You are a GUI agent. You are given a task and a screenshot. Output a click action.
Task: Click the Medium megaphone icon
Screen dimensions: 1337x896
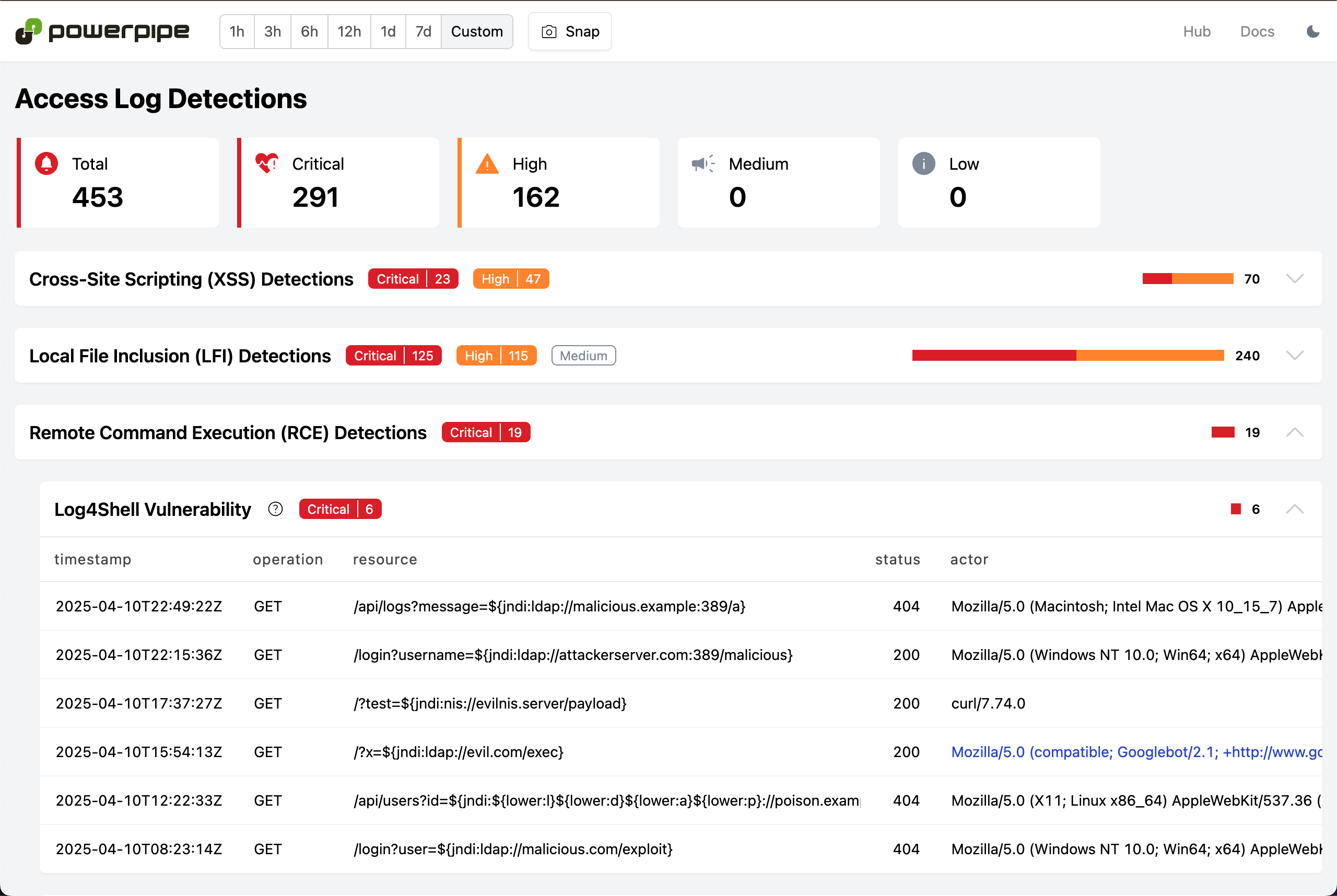(x=702, y=163)
